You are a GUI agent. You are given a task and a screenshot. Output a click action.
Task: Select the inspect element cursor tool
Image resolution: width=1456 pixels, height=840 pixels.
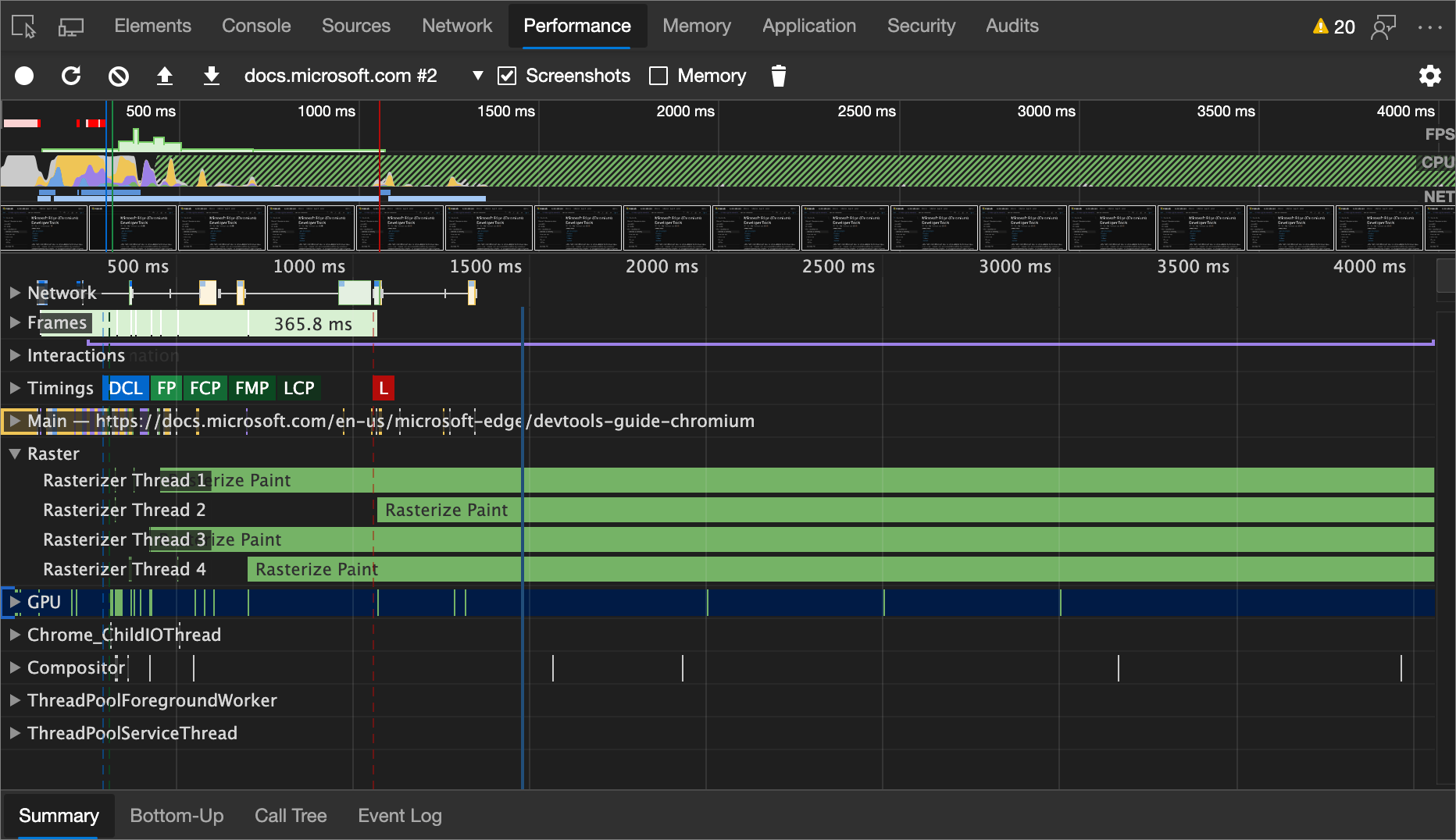click(23, 25)
